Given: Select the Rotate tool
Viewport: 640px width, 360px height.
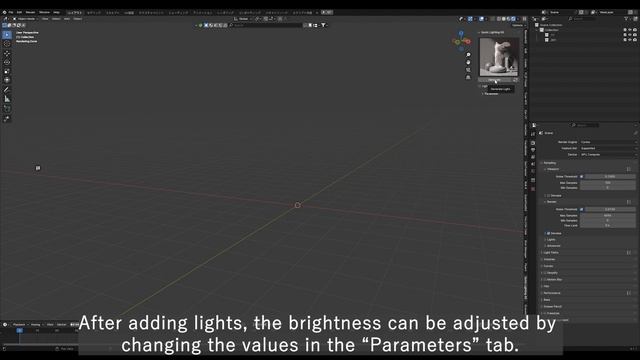Looking at the screenshot, I should click(x=7, y=62).
